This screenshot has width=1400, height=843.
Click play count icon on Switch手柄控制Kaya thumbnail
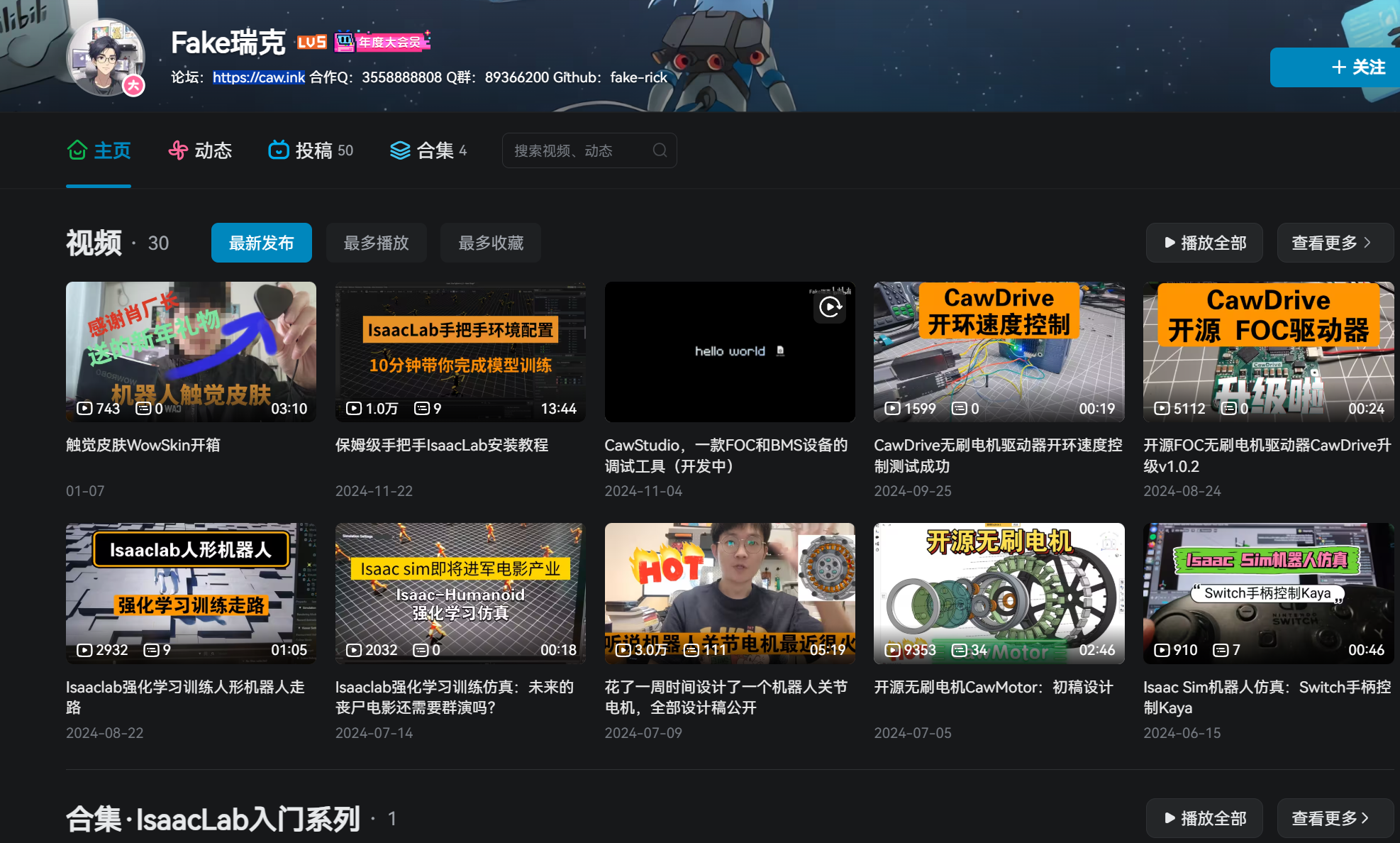(1162, 650)
